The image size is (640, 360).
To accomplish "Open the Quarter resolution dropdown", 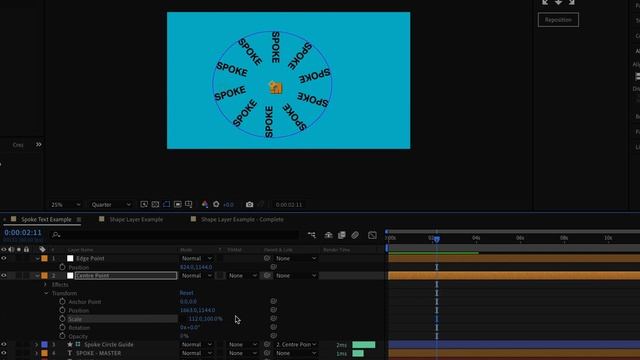I will 111,204.
